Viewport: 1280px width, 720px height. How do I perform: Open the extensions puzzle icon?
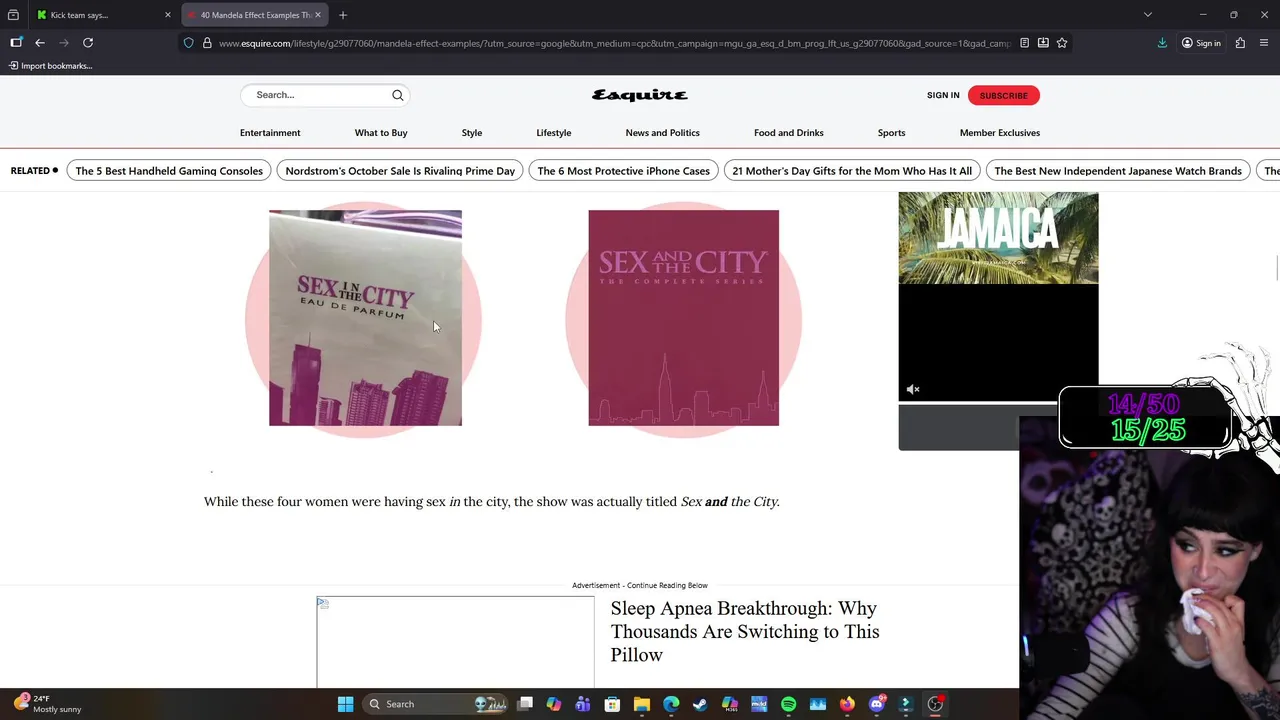1240,43
